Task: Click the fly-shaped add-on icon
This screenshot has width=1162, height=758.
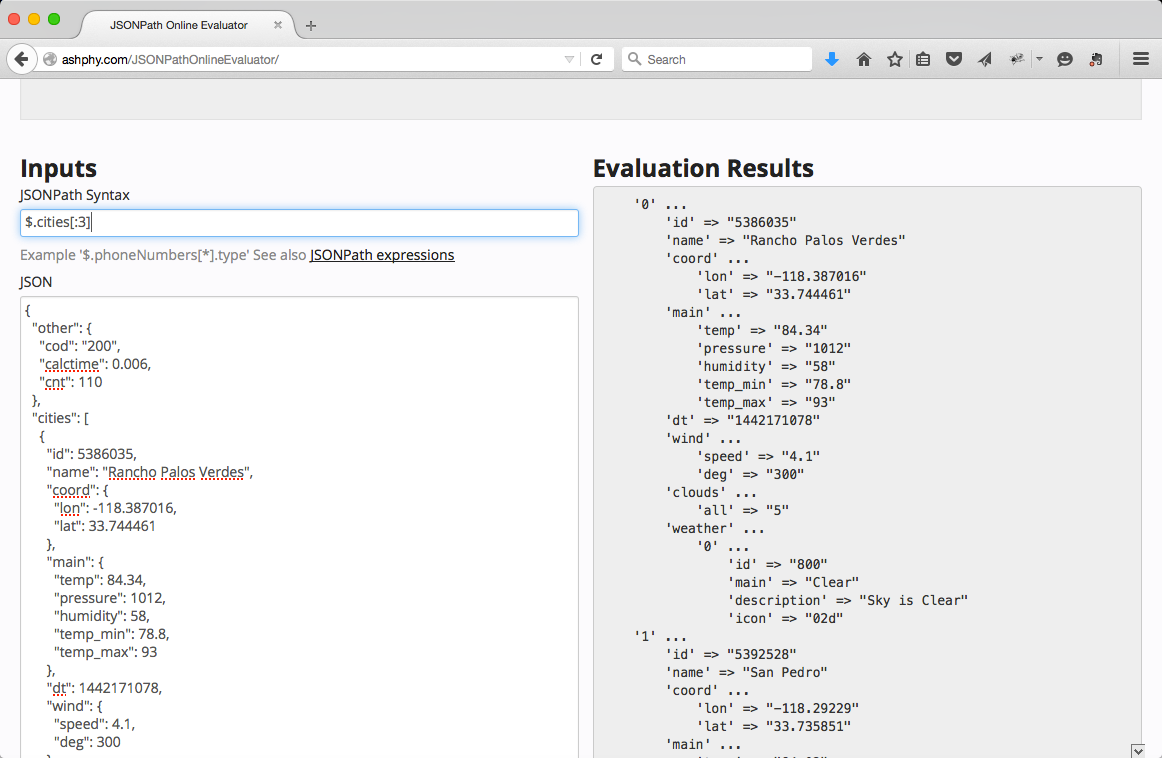Action: coord(1016,59)
